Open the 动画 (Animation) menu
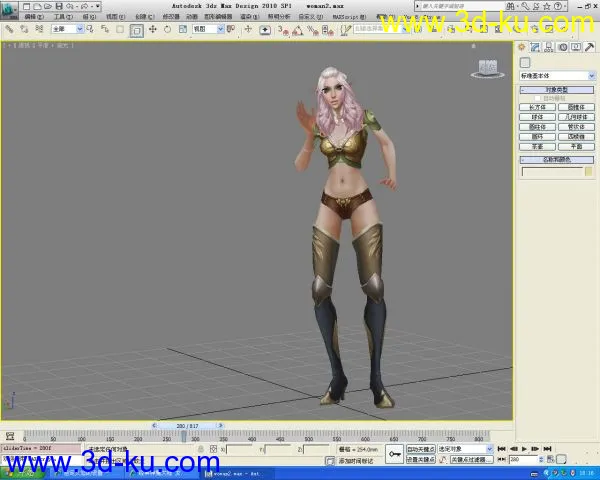Viewport: 600px width, 480px height. pyautogui.click(x=192, y=17)
